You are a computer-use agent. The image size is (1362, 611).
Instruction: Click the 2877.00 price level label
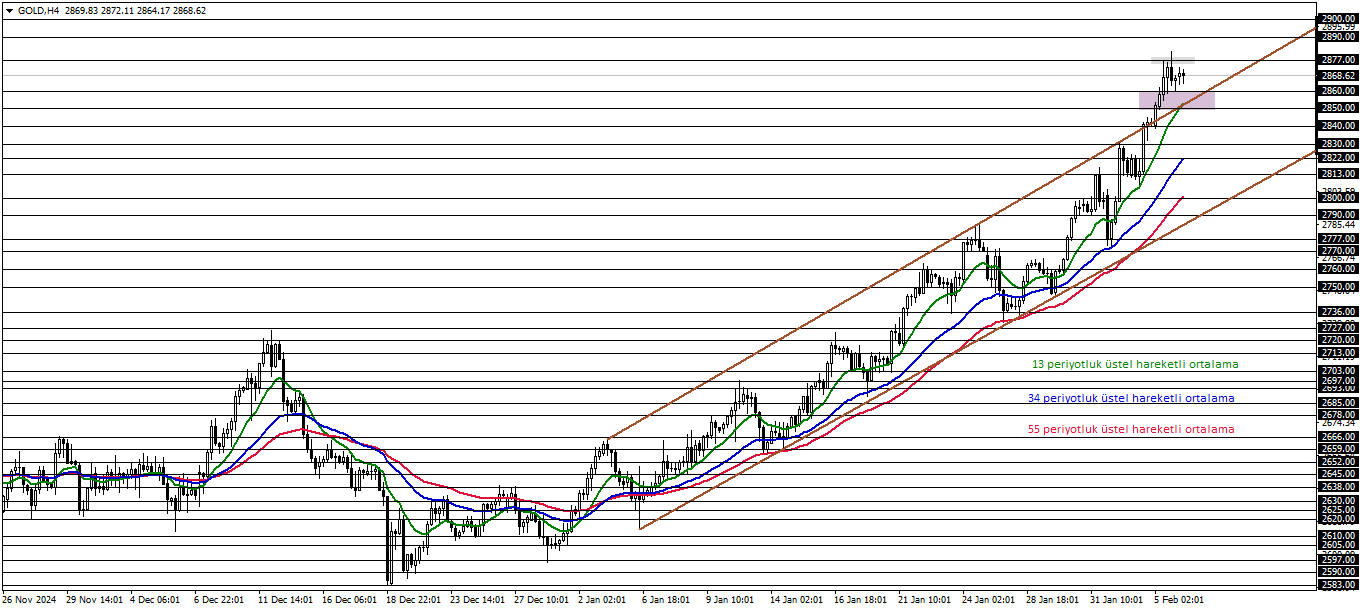(x=1338, y=60)
